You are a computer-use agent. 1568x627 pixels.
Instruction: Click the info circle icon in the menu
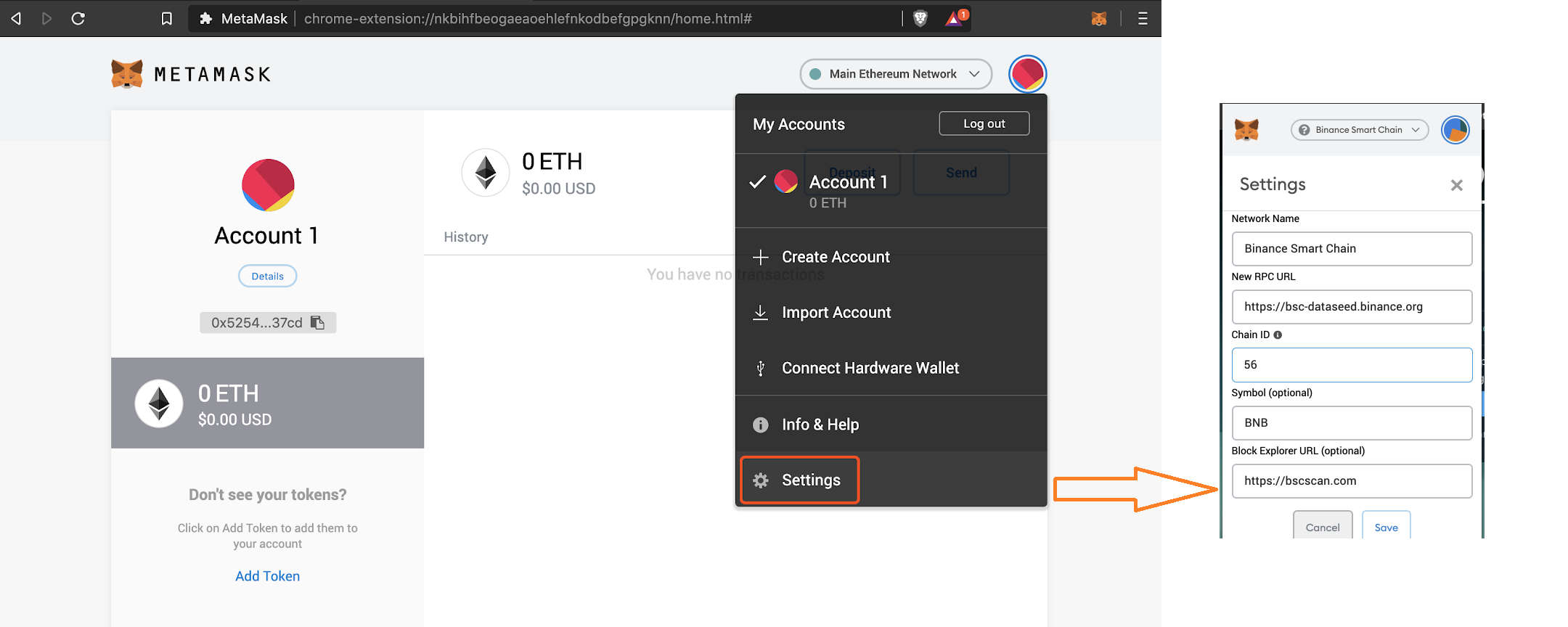click(x=760, y=425)
